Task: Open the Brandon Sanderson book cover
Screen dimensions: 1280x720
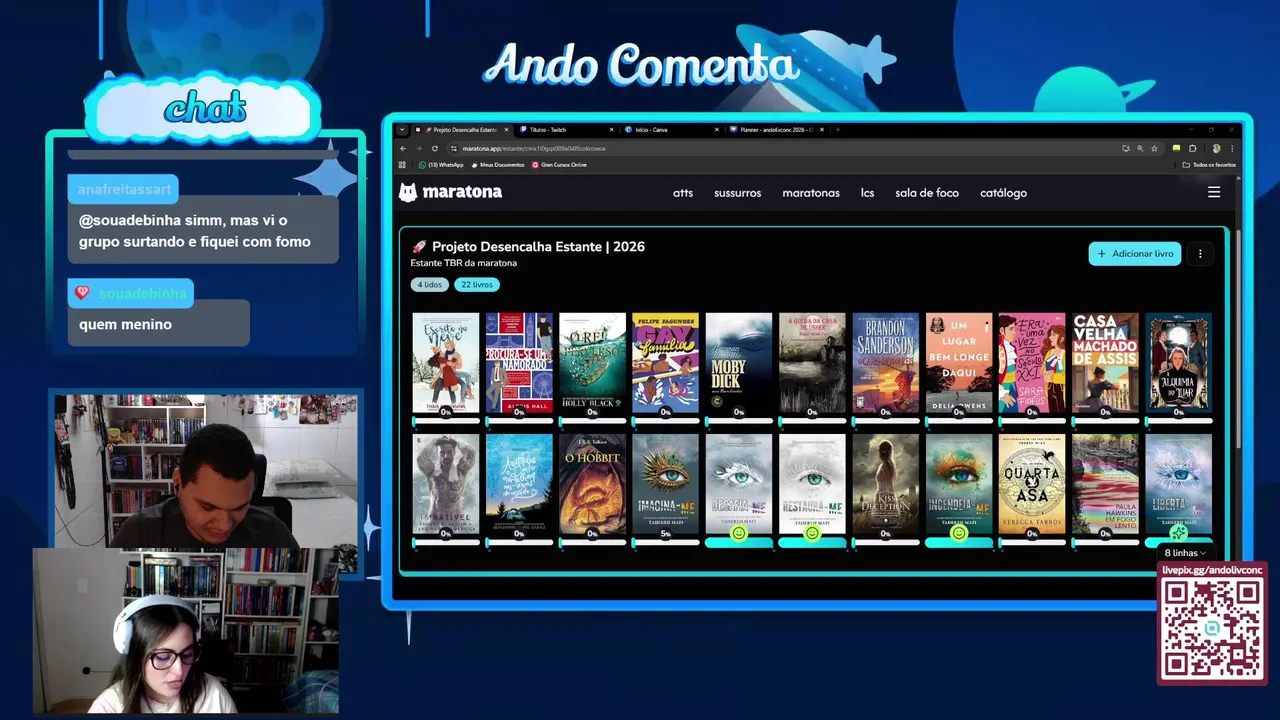Action: [x=885, y=362]
